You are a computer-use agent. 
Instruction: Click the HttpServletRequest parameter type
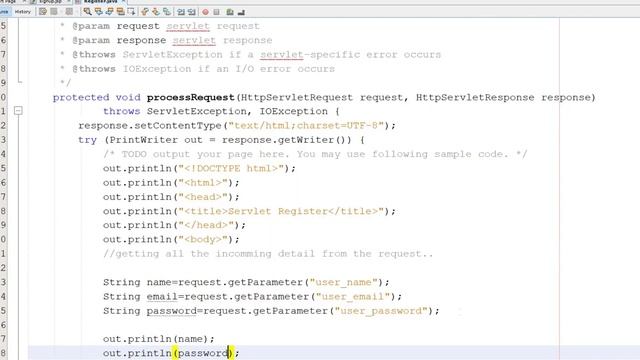tap(297, 98)
